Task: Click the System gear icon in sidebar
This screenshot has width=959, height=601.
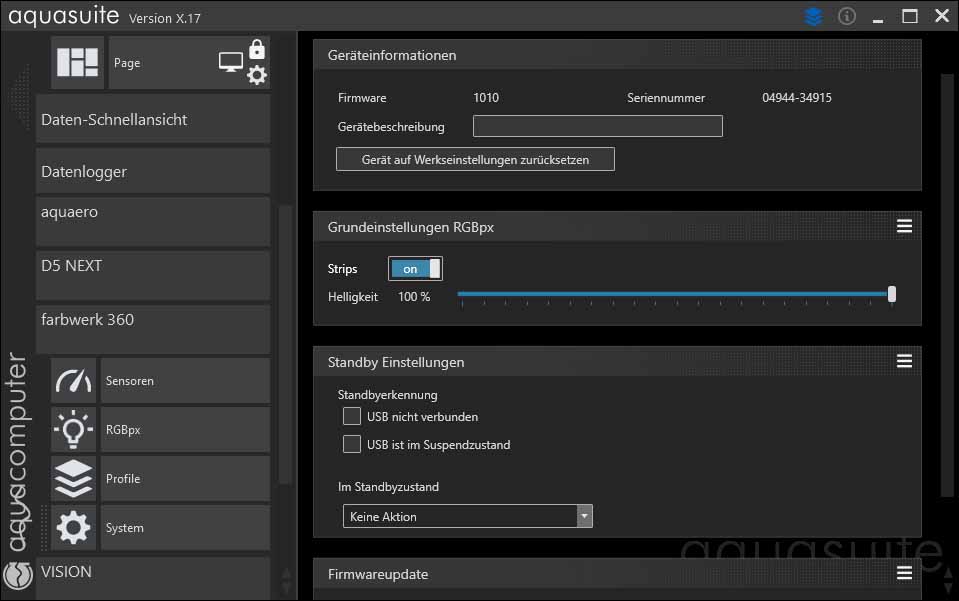Action: point(73,527)
